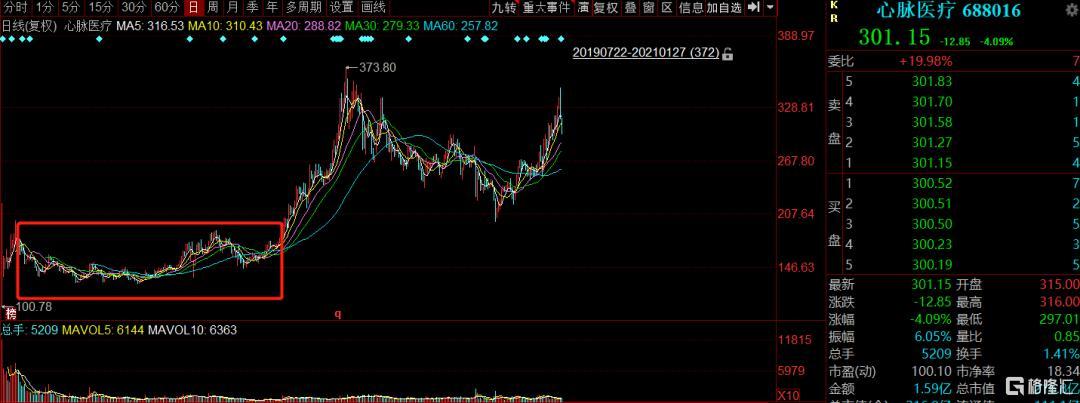Select the 60分 period tab
The height and width of the screenshot is (403, 1080).
166,8
